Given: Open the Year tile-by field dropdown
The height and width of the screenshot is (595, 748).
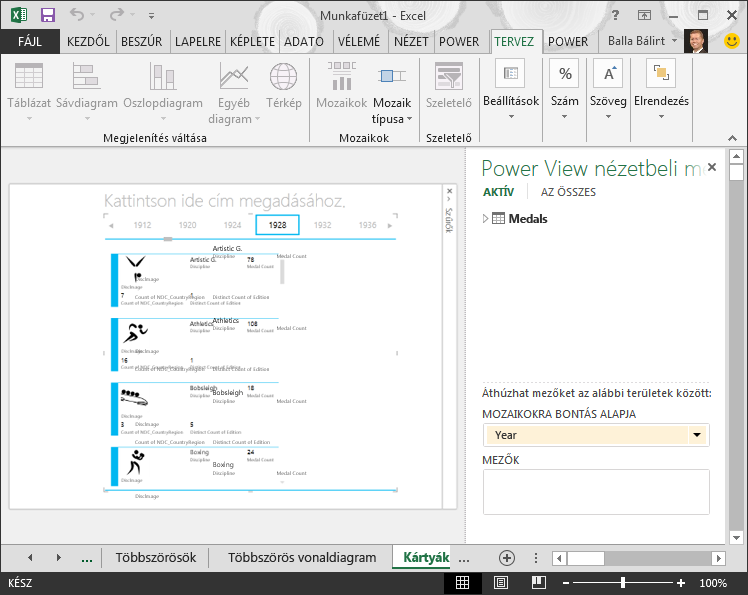Looking at the screenshot, I should 697,435.
